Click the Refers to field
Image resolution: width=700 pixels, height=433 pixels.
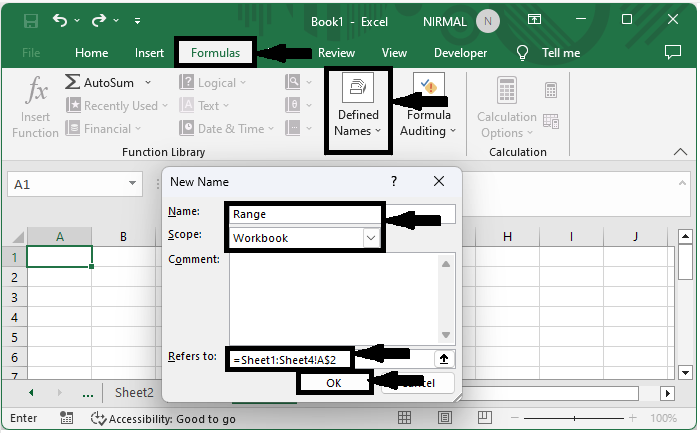[331, 359]
